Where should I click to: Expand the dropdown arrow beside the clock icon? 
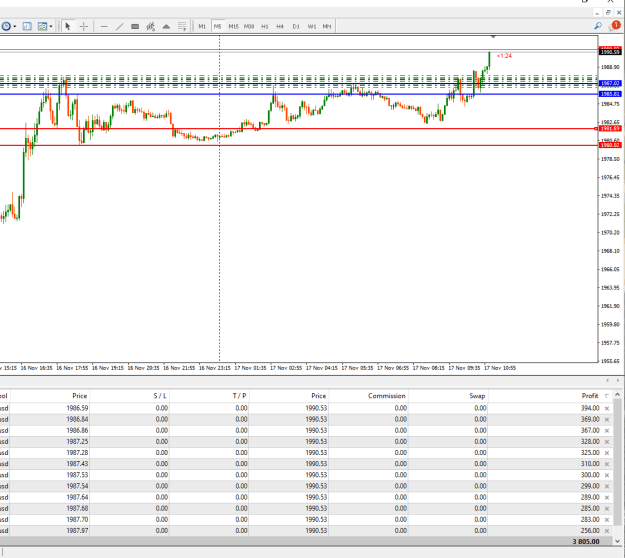(x=15, y=27)
